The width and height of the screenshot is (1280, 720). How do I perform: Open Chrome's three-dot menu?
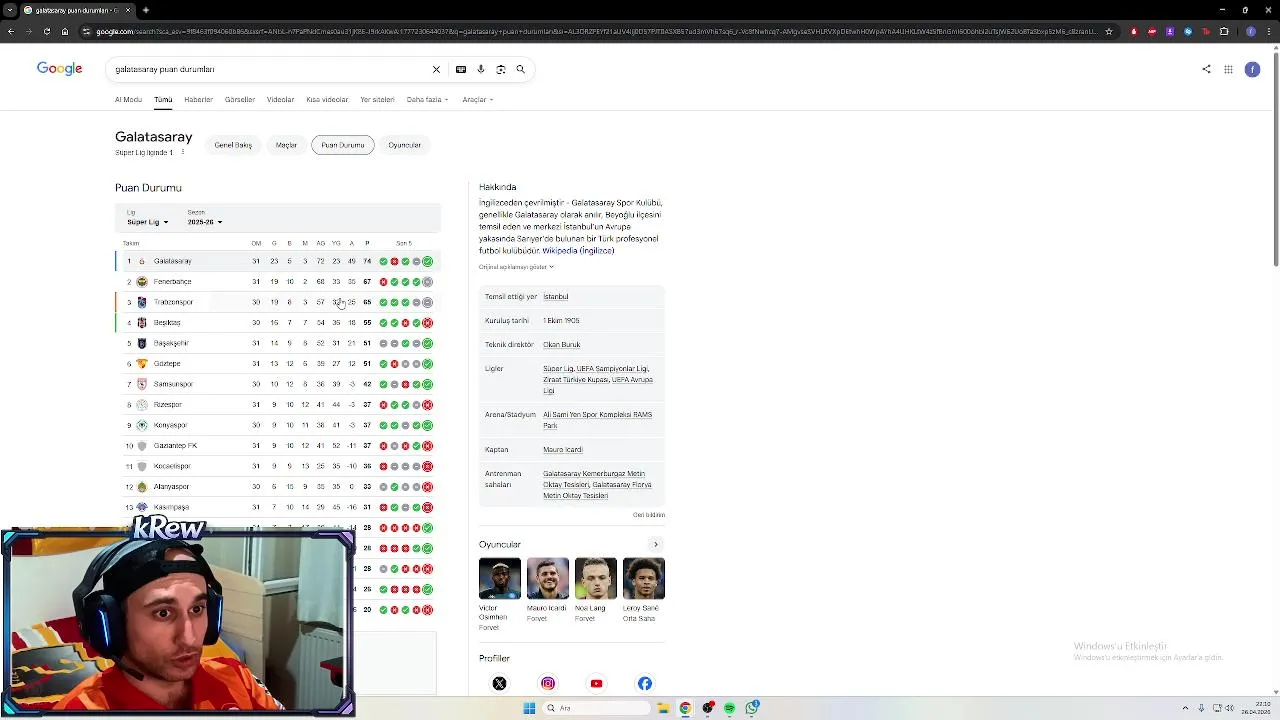pyautogui.click(x=1267, y=31)
